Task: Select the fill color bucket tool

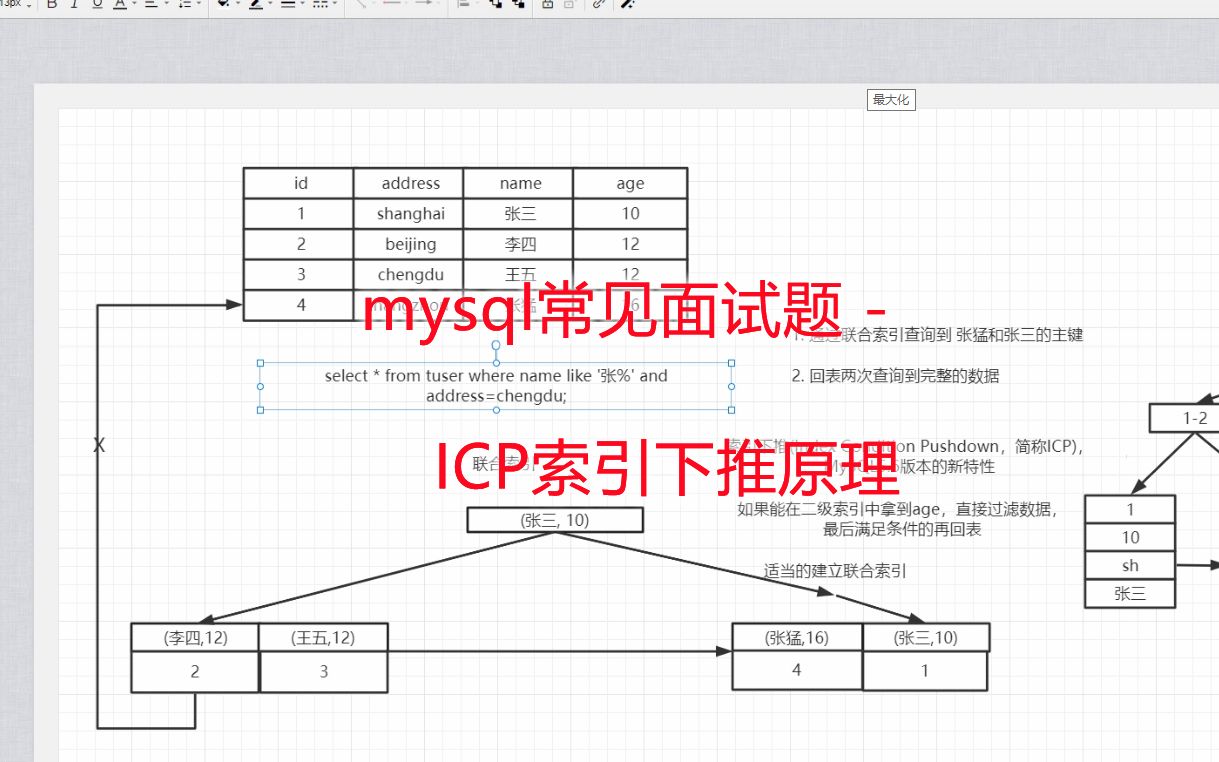Action: click(223, 5)
